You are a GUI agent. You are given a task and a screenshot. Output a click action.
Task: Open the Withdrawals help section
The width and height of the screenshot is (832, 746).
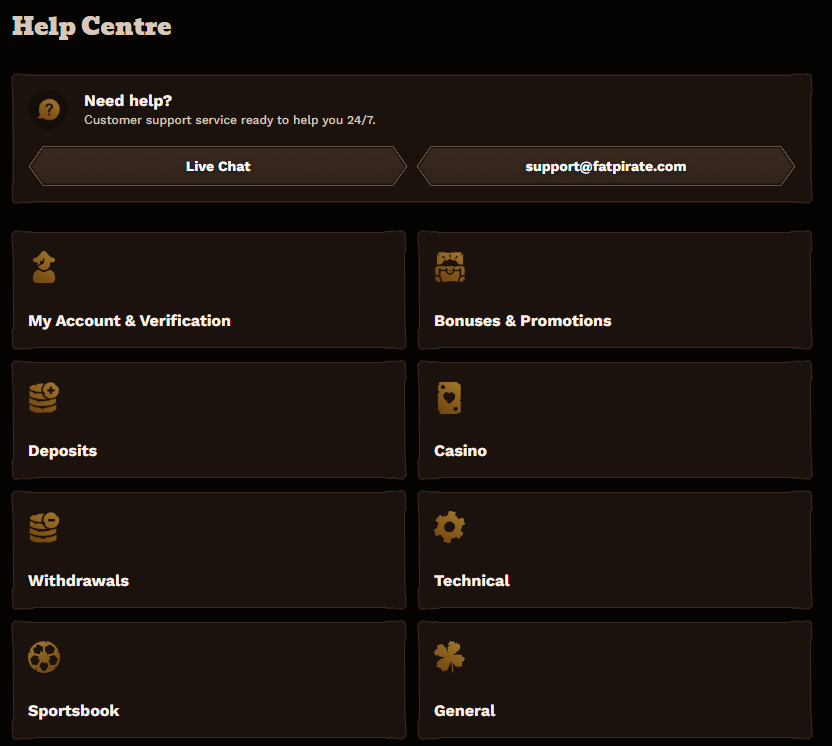[x=209, y=550]
